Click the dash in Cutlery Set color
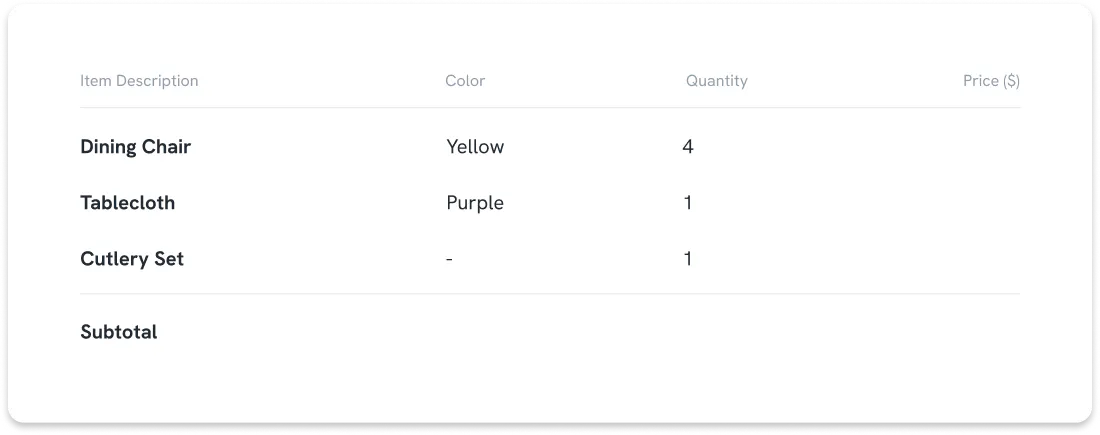Viewport: 1100px width, 435px height. point(449,260)
